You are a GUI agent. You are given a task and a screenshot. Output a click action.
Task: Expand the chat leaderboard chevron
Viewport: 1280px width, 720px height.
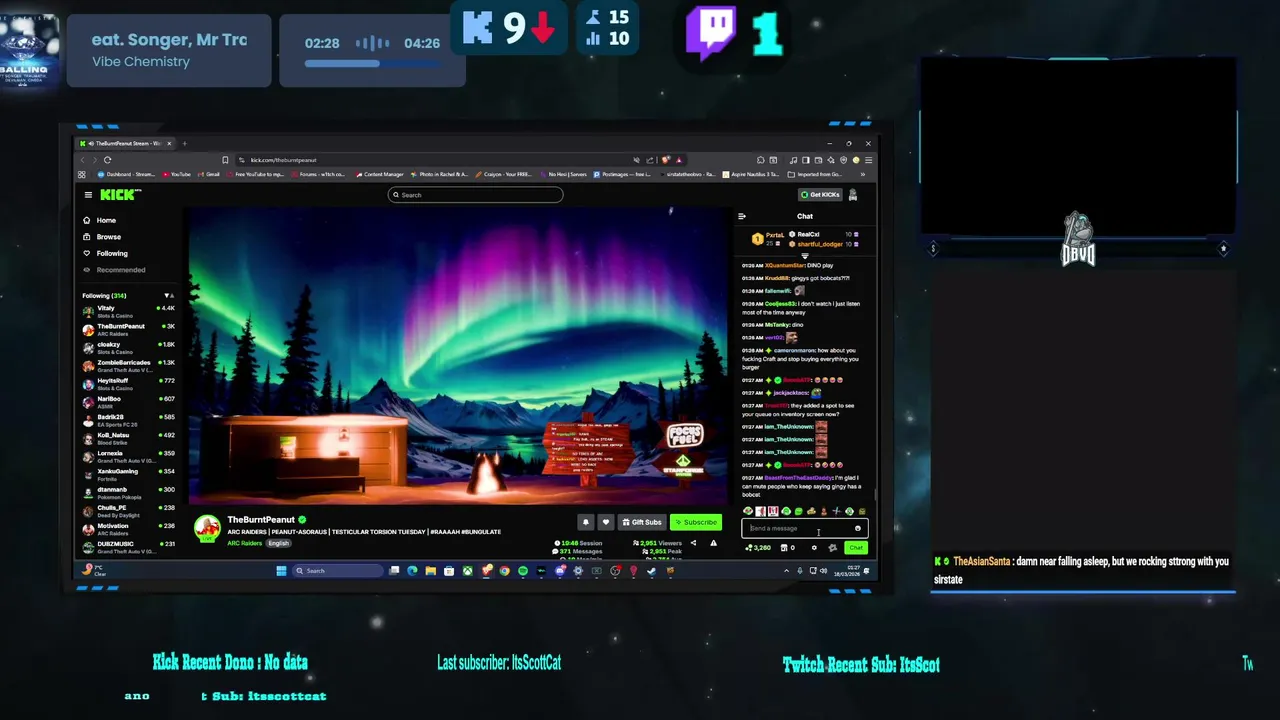coord(805,256)
